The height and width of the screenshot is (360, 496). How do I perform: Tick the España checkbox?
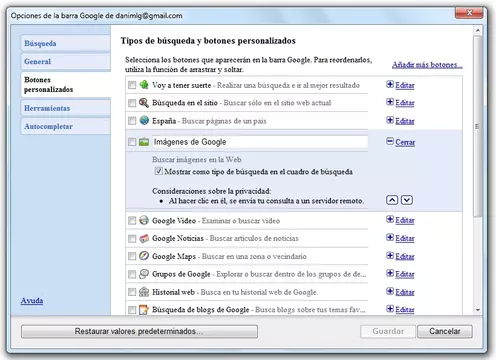132,121
